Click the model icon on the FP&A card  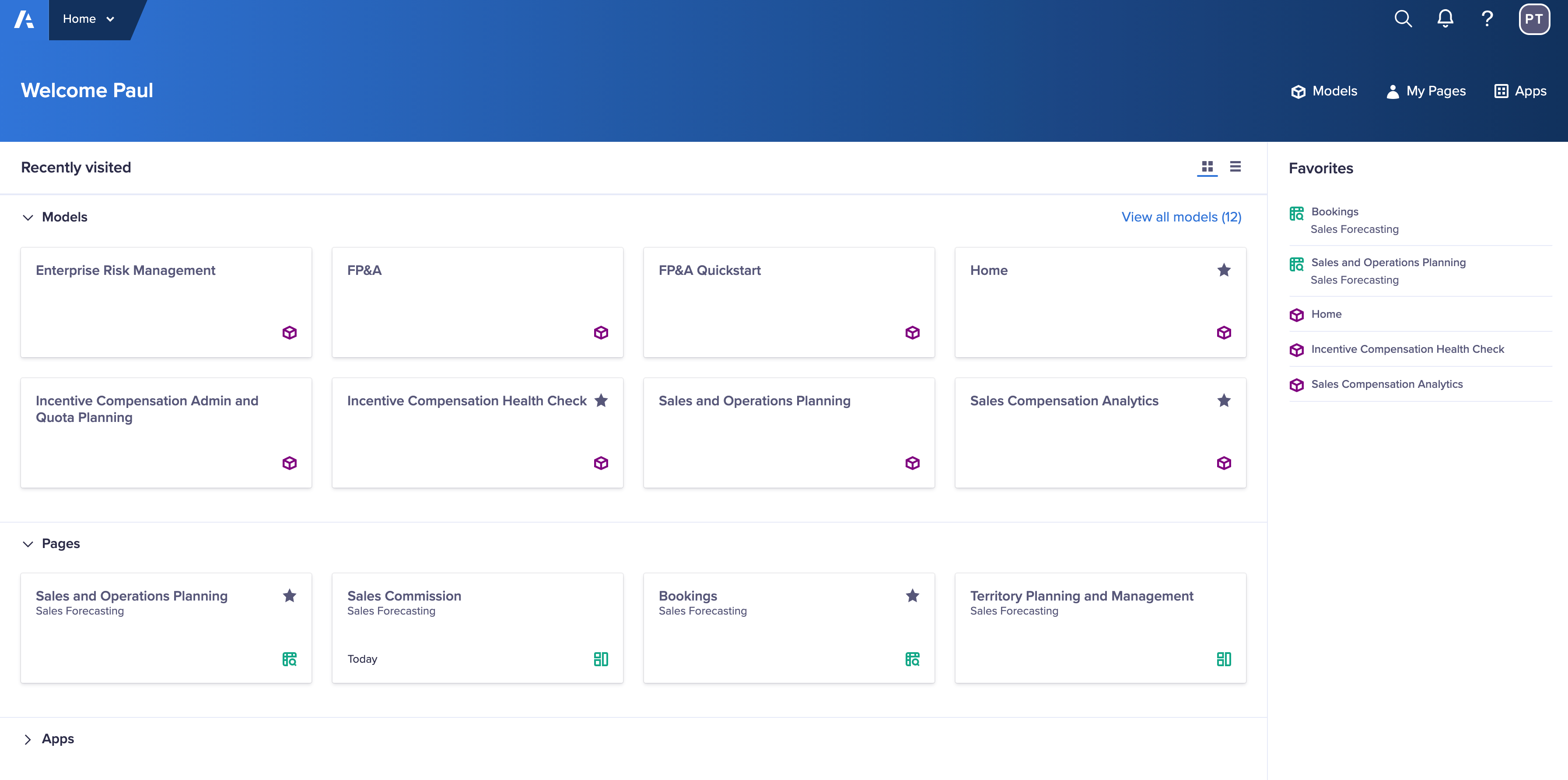(x=601, y=333)
